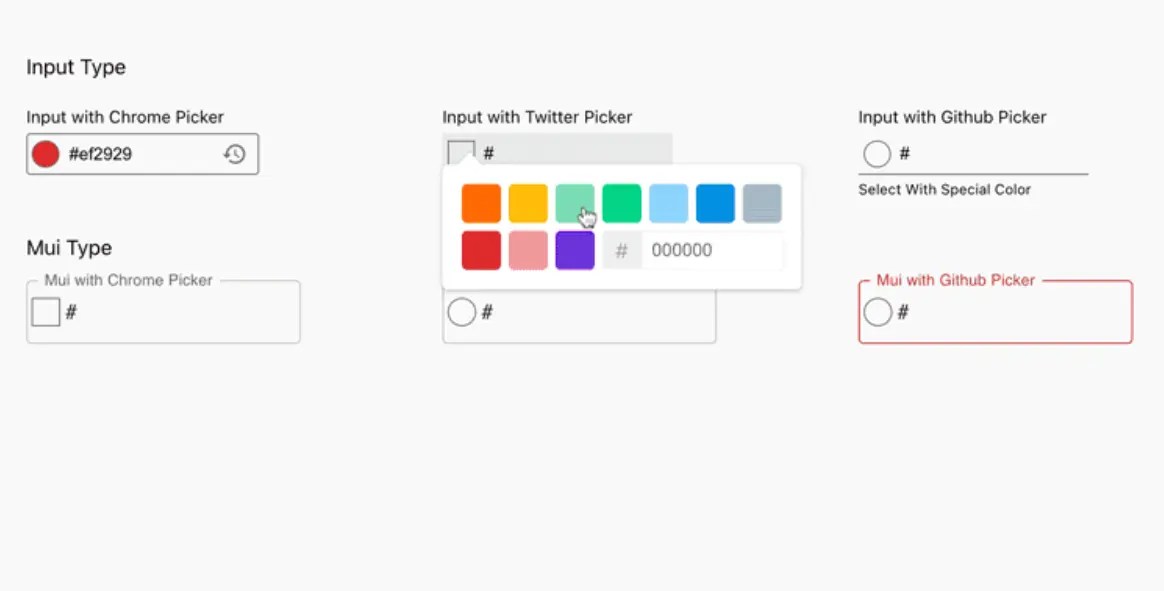The width and height of the screenshot is (1164, 591).
Task: Select the orange swatch in the Twitter picker
Action: (x=480, y=202)
